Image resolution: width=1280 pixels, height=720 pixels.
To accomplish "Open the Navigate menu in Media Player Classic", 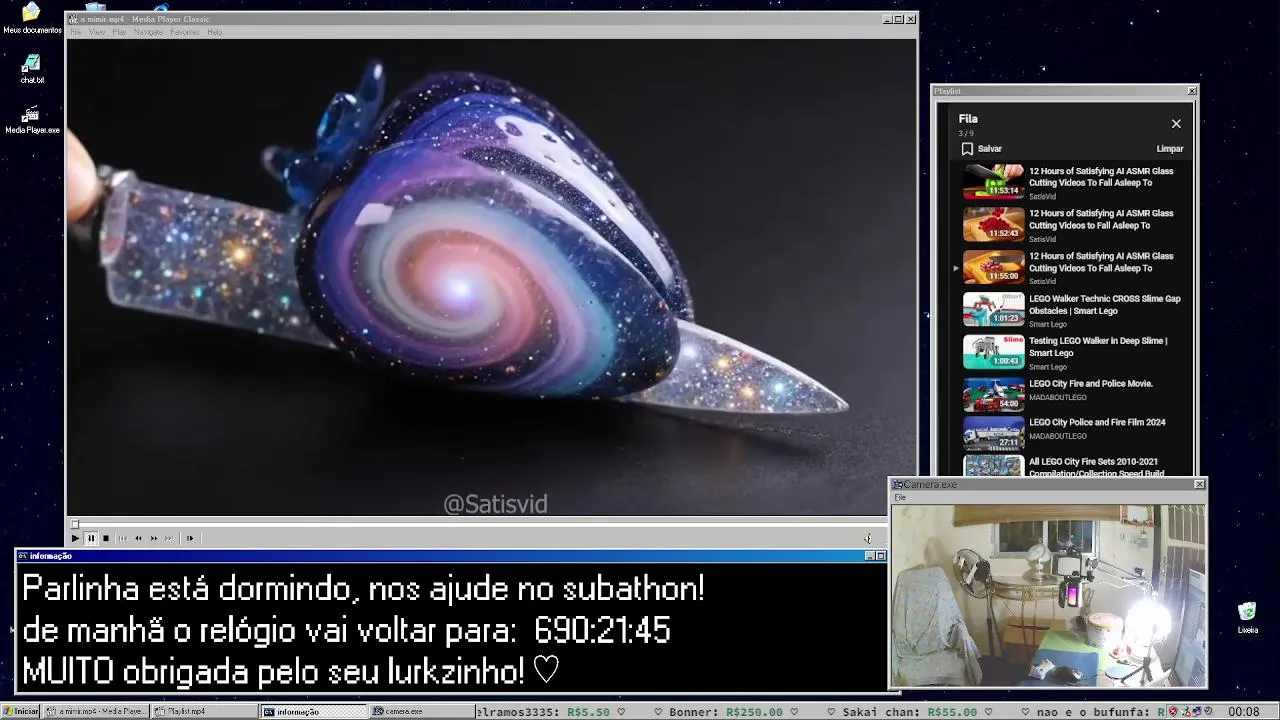I will (149, 32).
